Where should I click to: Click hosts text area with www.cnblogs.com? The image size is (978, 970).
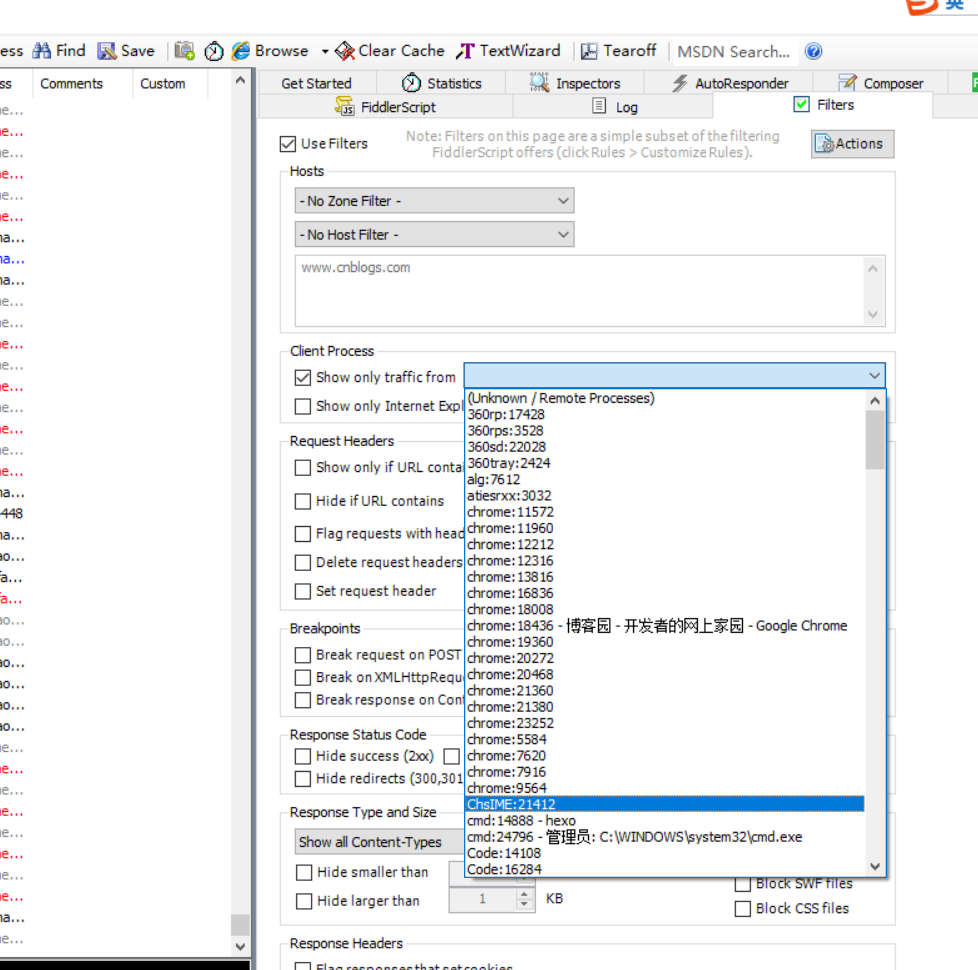tap(580, 291)
